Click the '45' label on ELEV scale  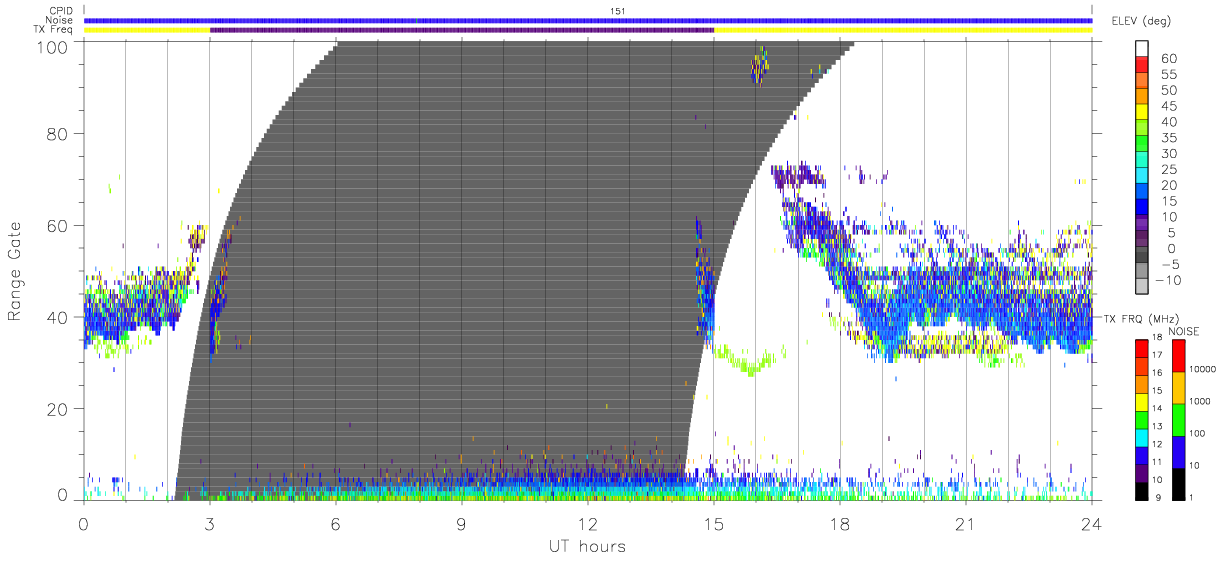[x=1170, y=106]
